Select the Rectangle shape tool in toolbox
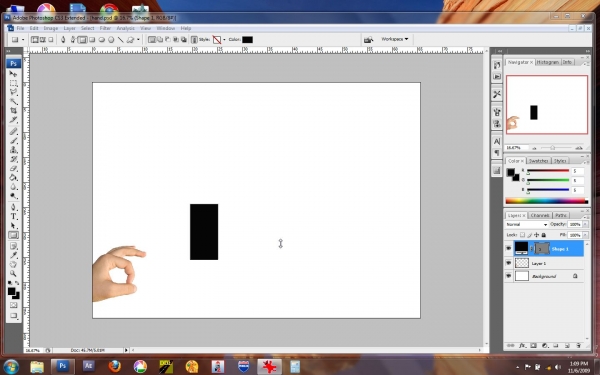 click(x=13, y=235)
